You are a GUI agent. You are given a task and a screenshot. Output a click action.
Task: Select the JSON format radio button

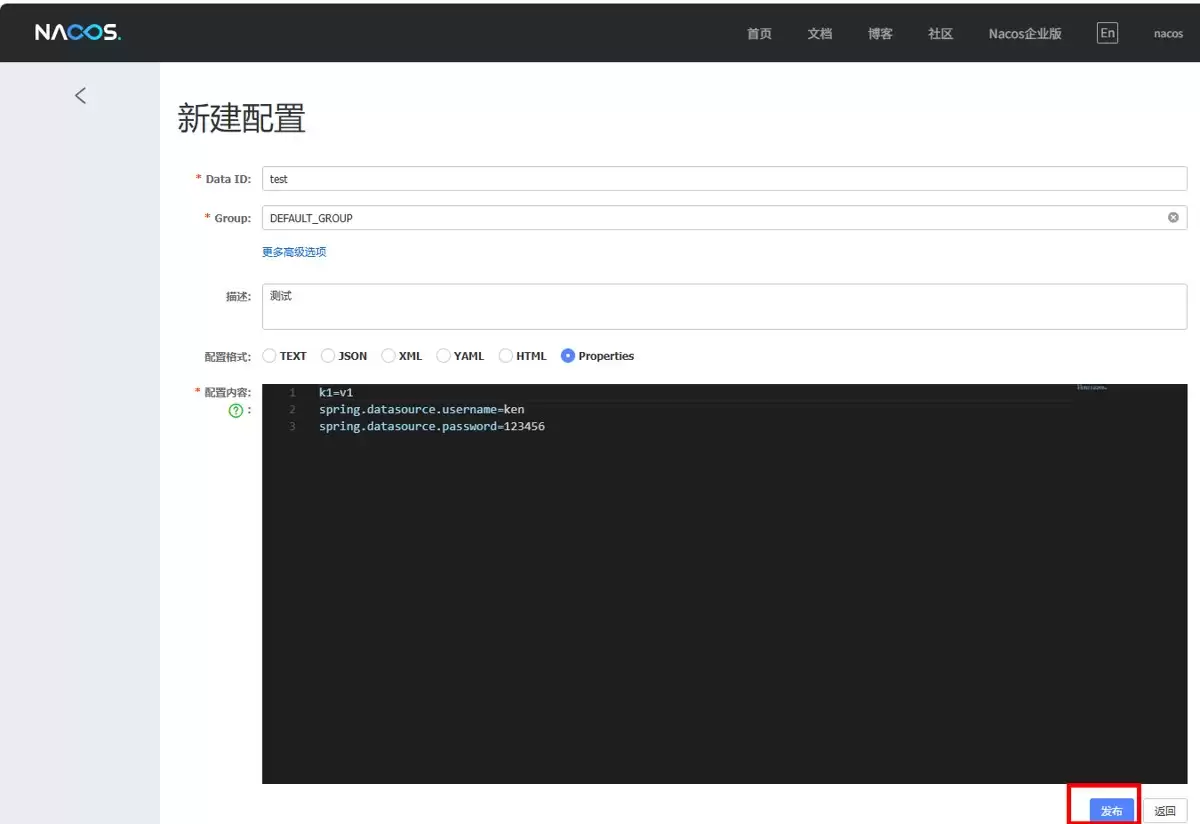(x=328, y=355)
